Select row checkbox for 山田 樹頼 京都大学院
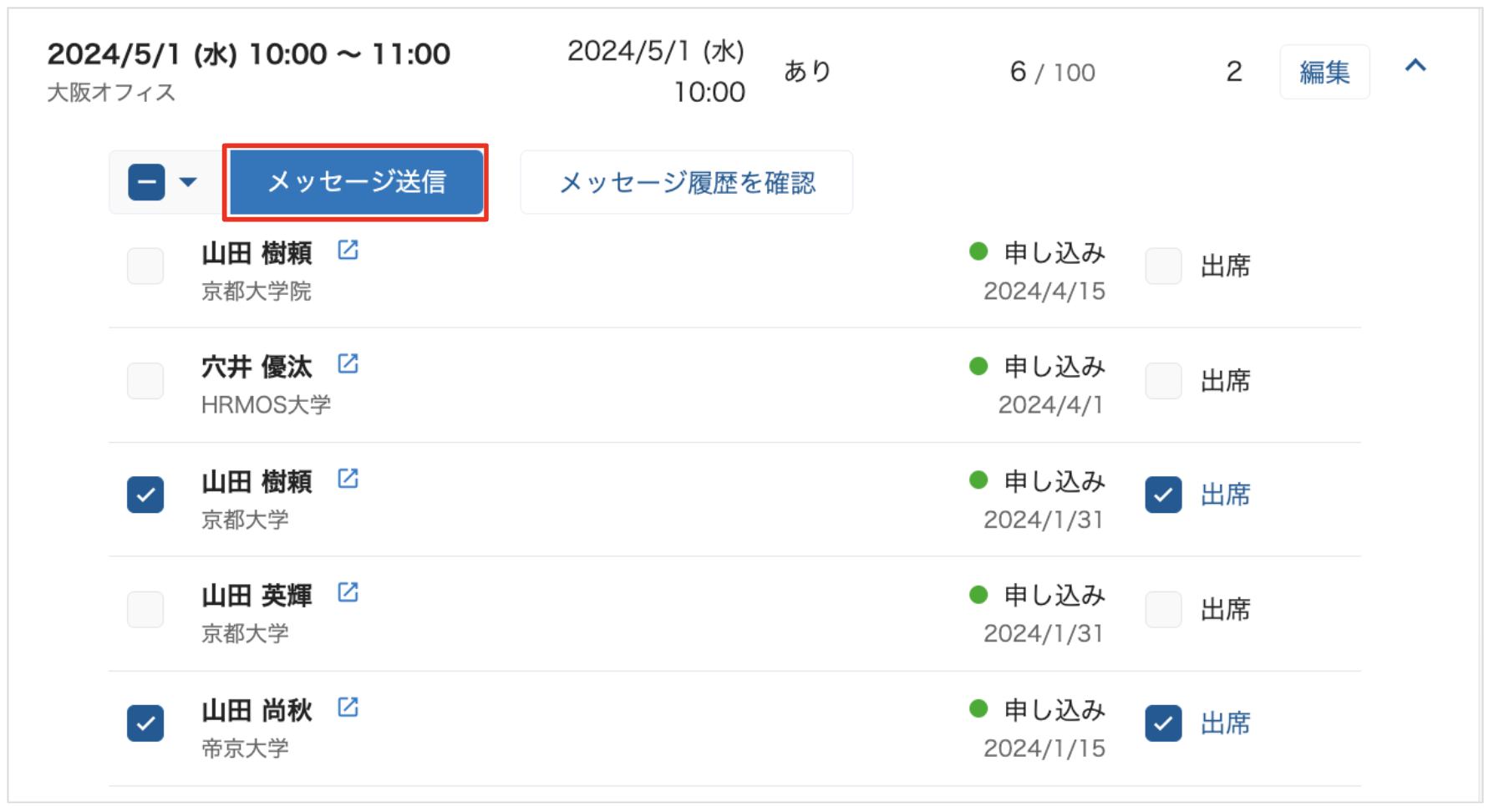 pyautogui.click(x=145, y=266)
